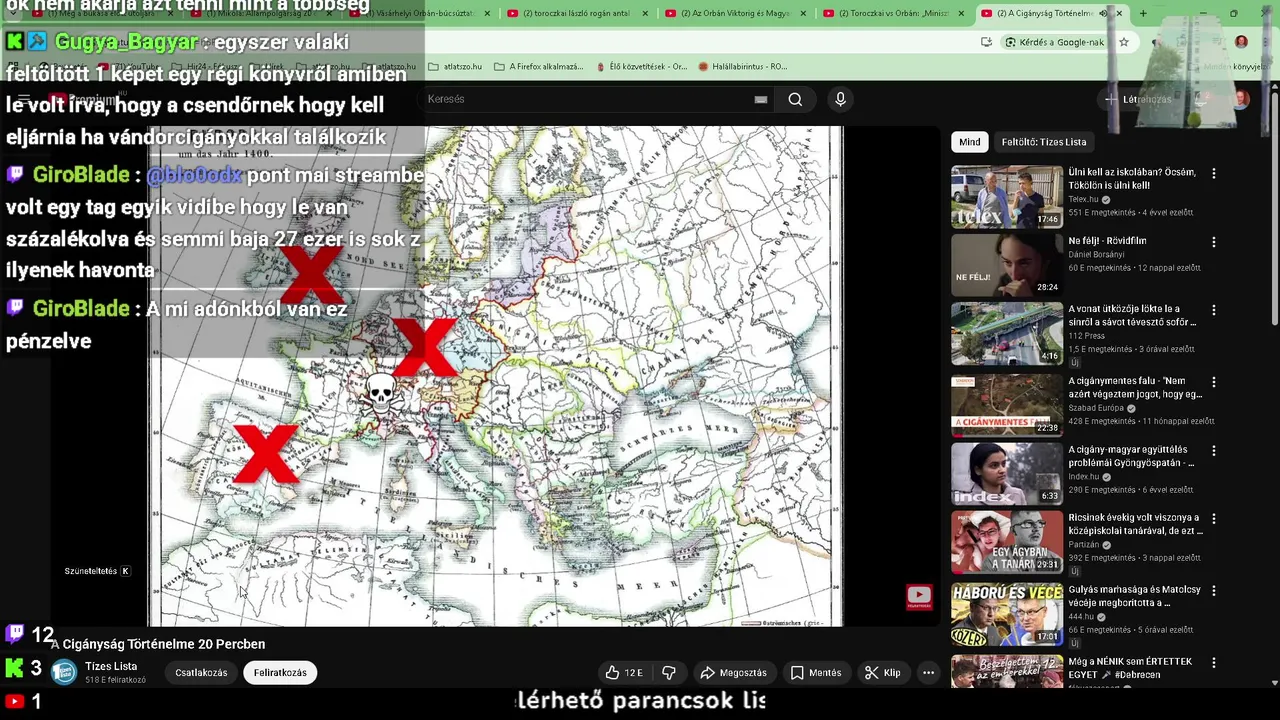Dislike the video with thumbs-down

pos(669,673)
